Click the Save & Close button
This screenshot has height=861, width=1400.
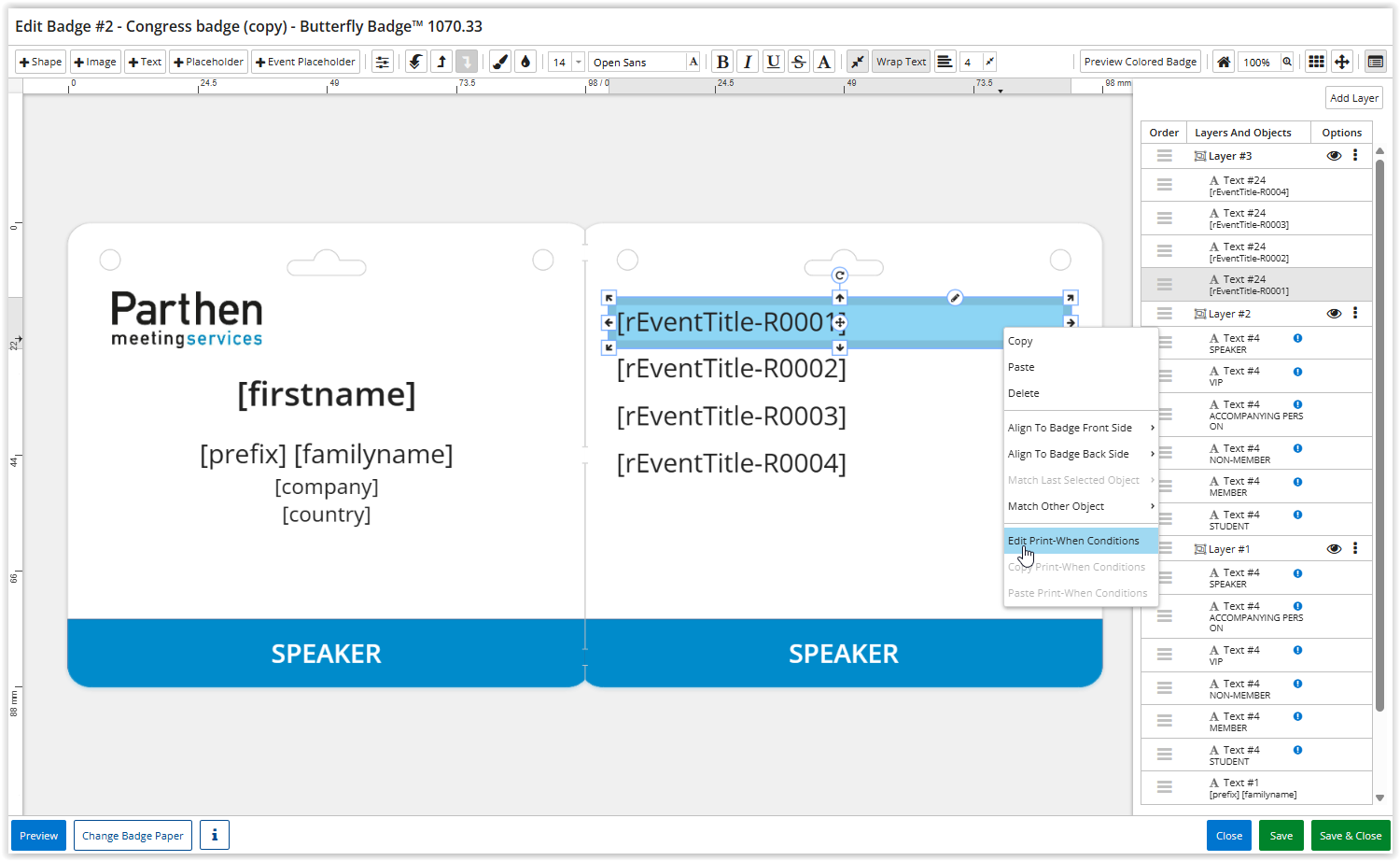click(1350, 835)
